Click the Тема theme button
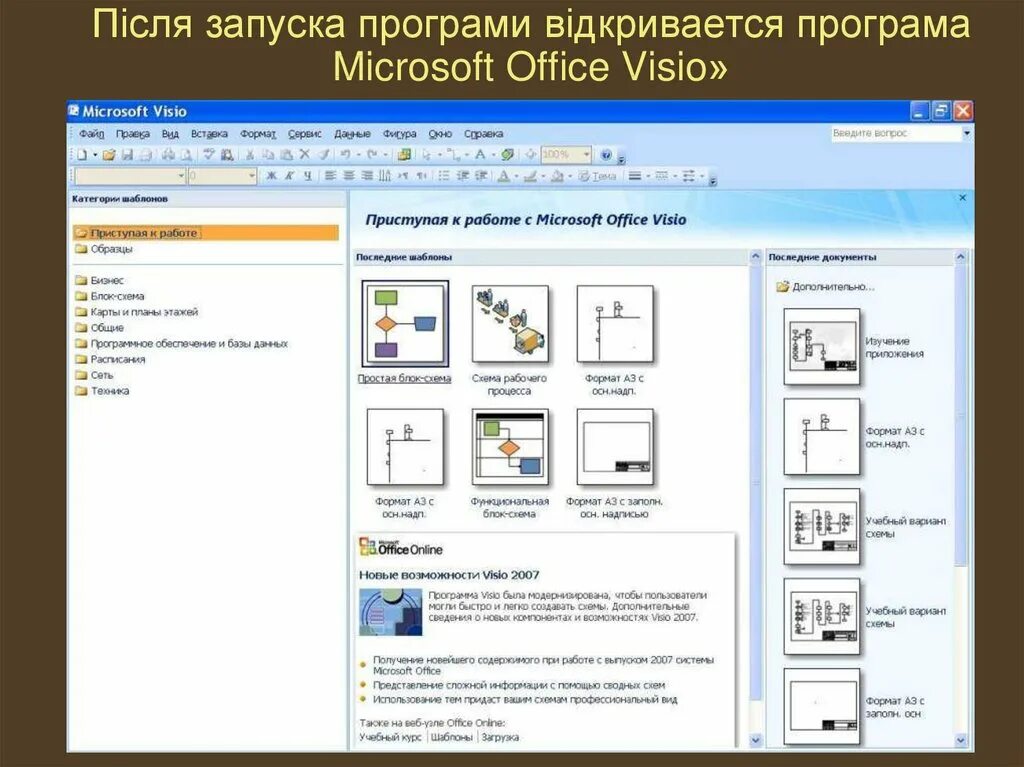 tap(596, 176)
